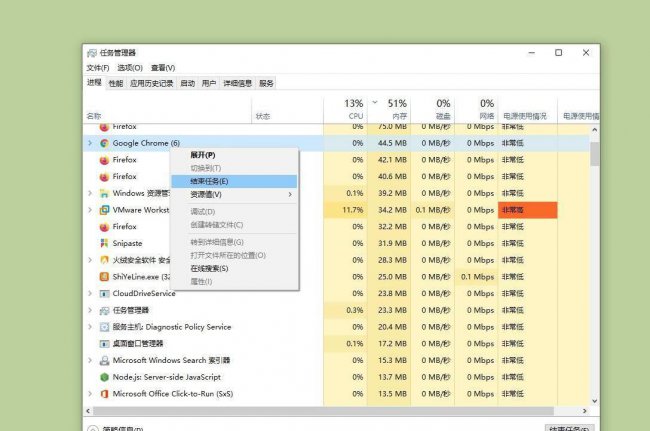Expand the Microsoft Windows Search group

click(90, 360)
